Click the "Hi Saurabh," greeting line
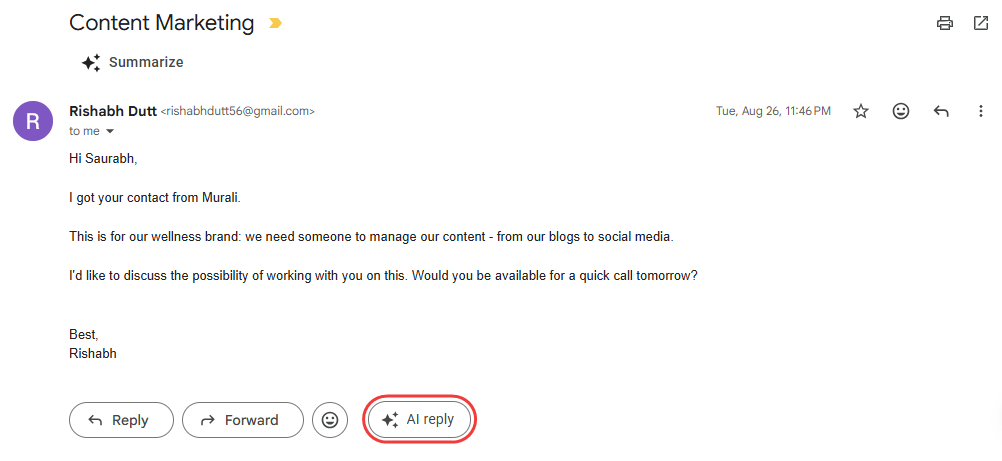 pyautogui.click(x=103, y=158)
